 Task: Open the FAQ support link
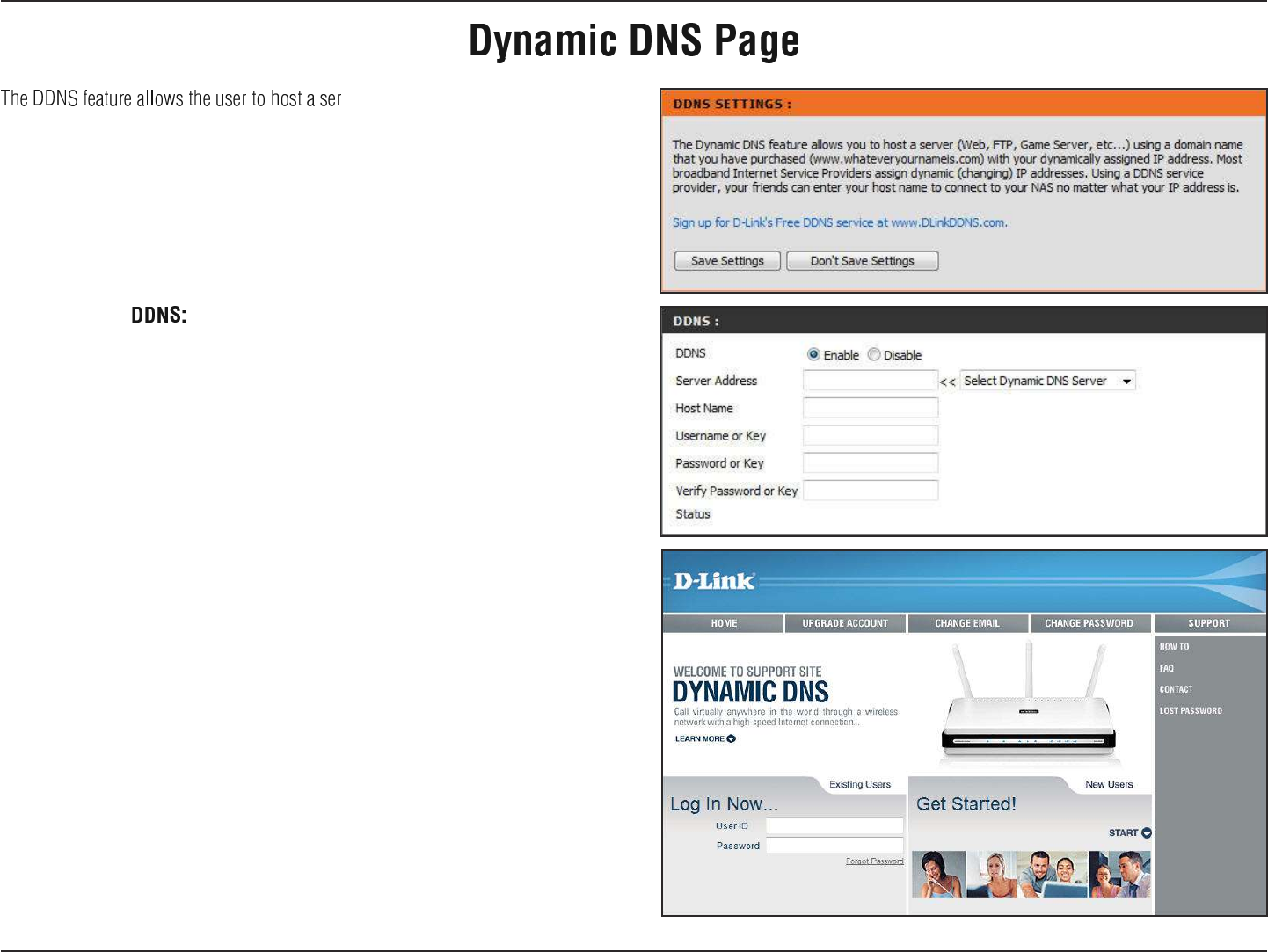(1167, 668)
